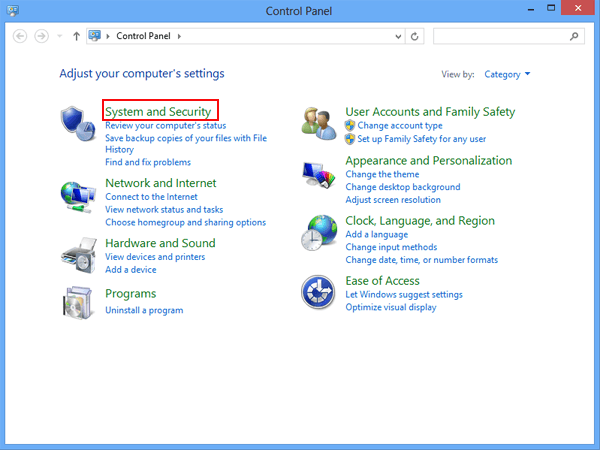Focus the Search Control Panel box

[x=509, y=36]
